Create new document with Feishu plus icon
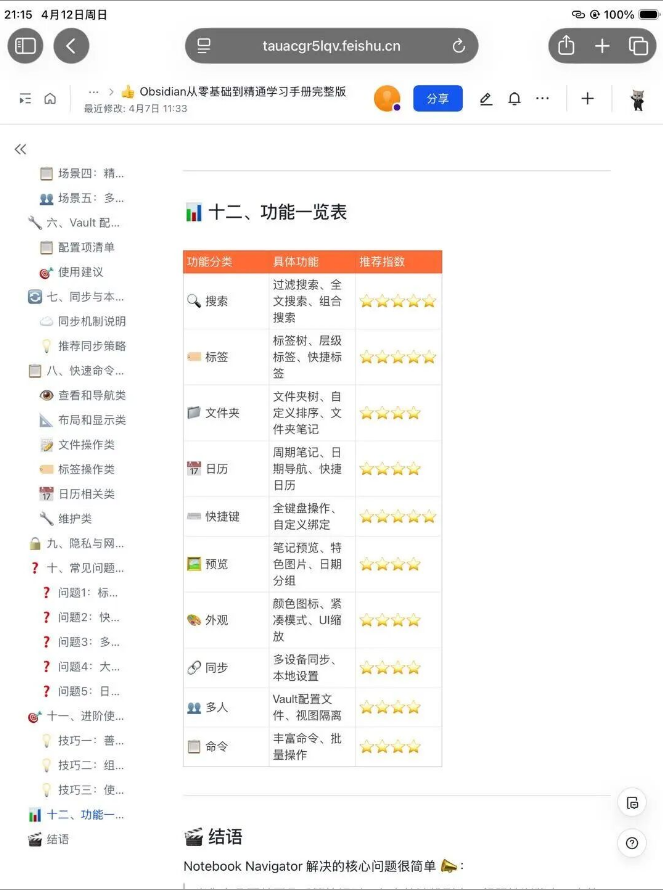 (x=588, y=99)
